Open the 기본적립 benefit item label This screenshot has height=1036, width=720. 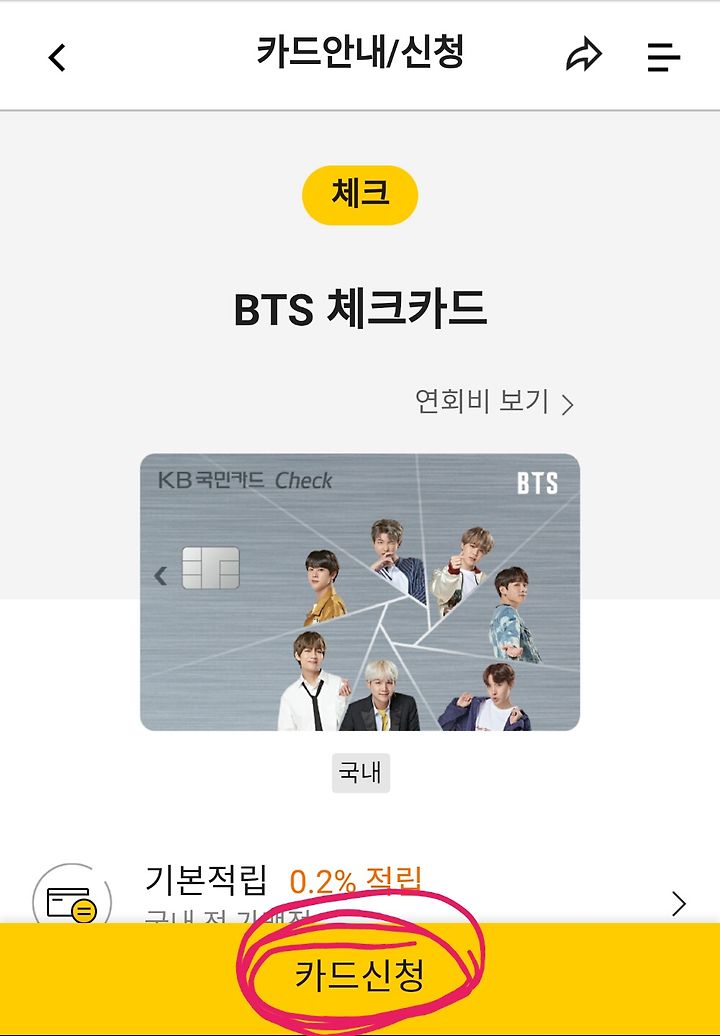[206, 879]
